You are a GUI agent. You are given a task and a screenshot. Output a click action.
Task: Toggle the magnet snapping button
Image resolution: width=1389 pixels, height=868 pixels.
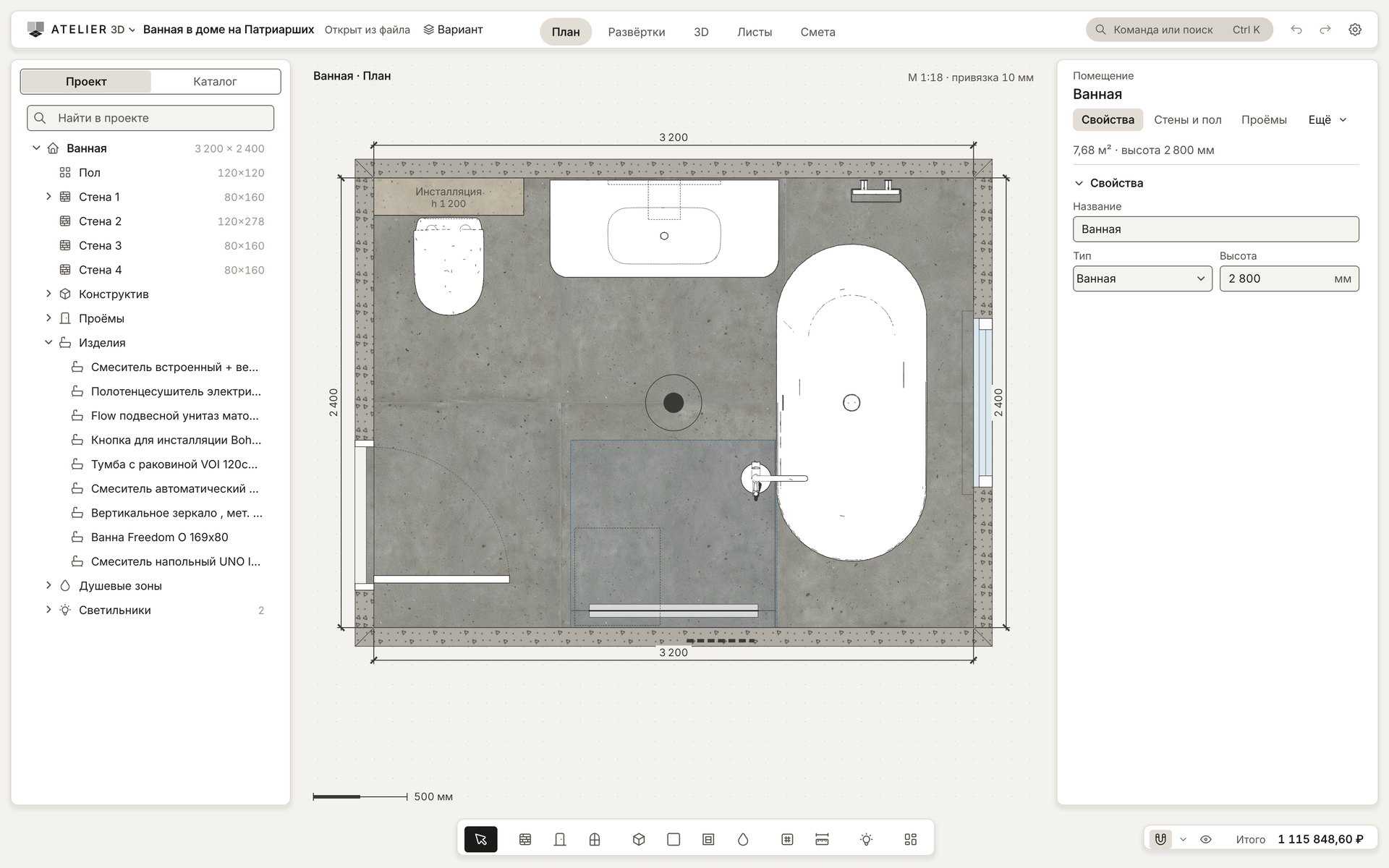point(1160,839)
